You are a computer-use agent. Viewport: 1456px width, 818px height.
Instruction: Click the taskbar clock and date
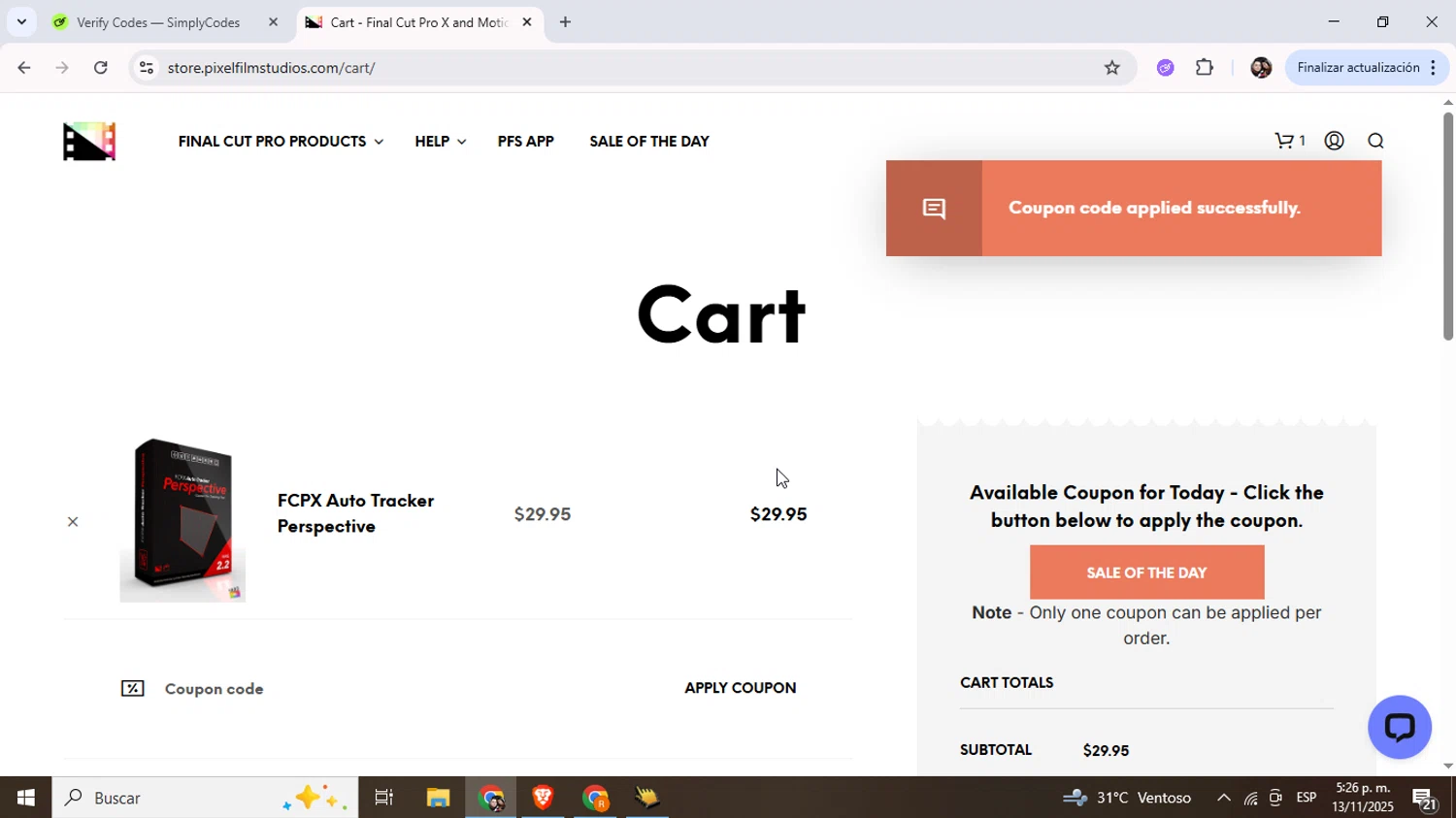pos(1363,798)
